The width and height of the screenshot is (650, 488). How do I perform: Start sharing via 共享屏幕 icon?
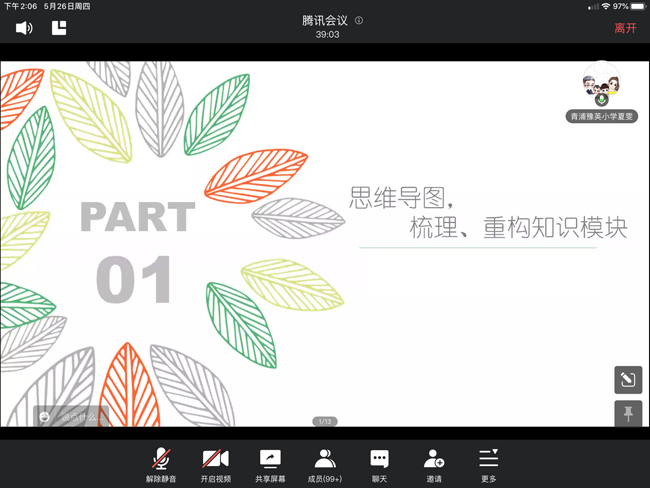(270, 464)
